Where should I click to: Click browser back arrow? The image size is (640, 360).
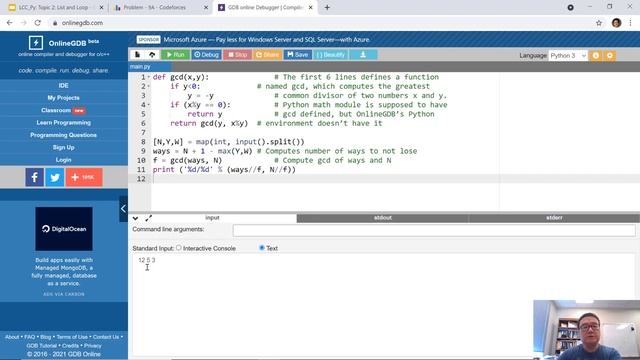[x=10, y=23]
